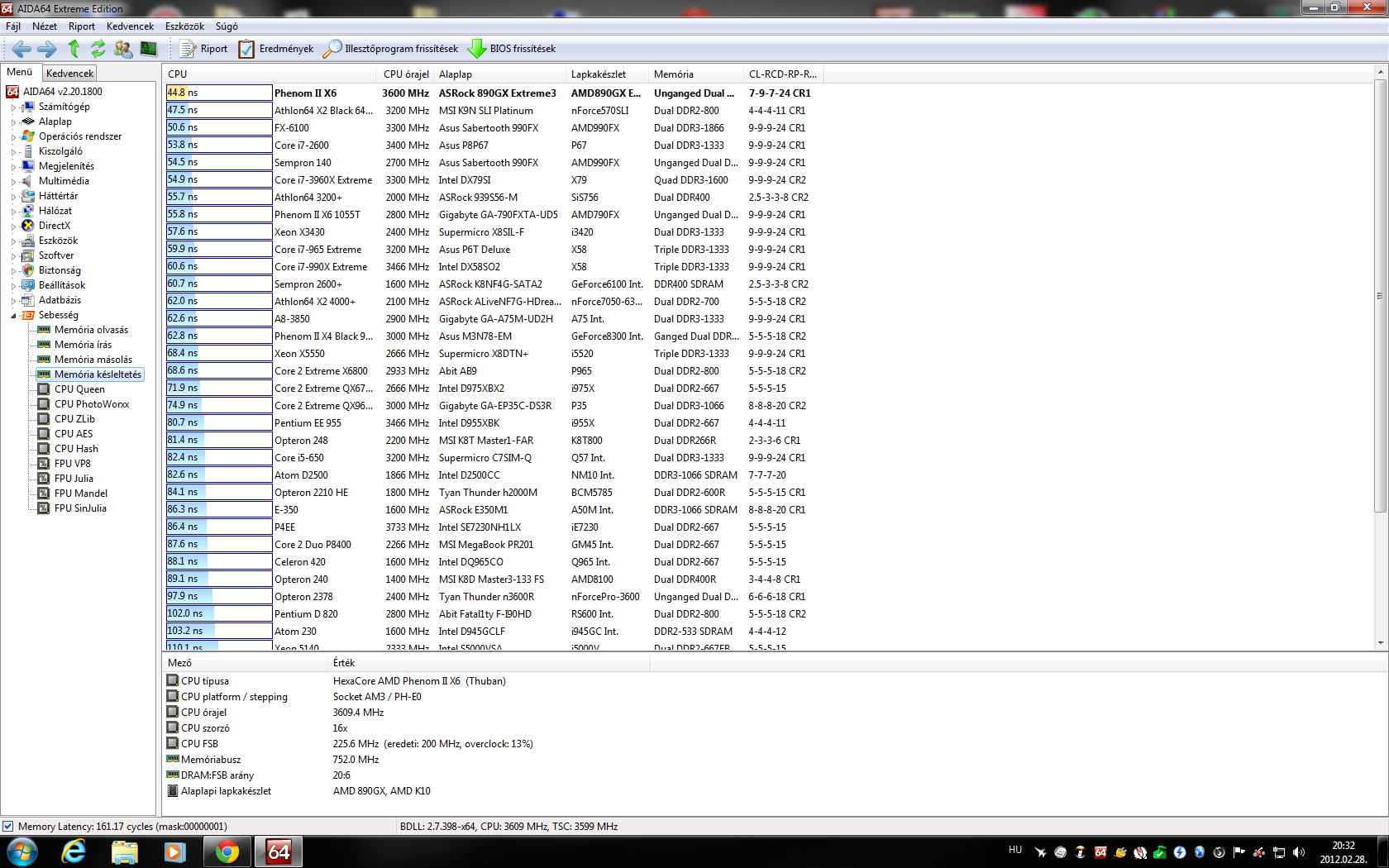This screenshot has height=868, width=1389.
Task: Open the Kedvencek menu in the menu bar
Action: [x=130, y=26]
